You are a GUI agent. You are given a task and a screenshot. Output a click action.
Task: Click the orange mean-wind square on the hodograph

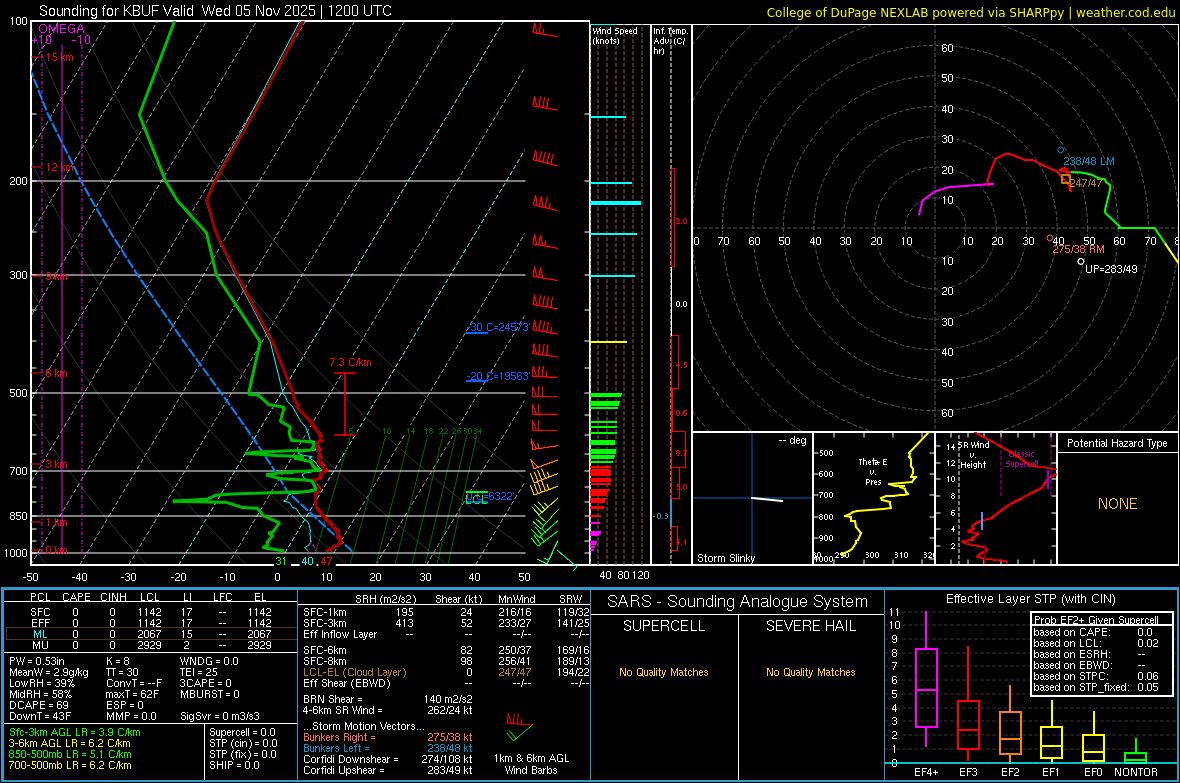pyautogui.click(x=1065, y=179)
